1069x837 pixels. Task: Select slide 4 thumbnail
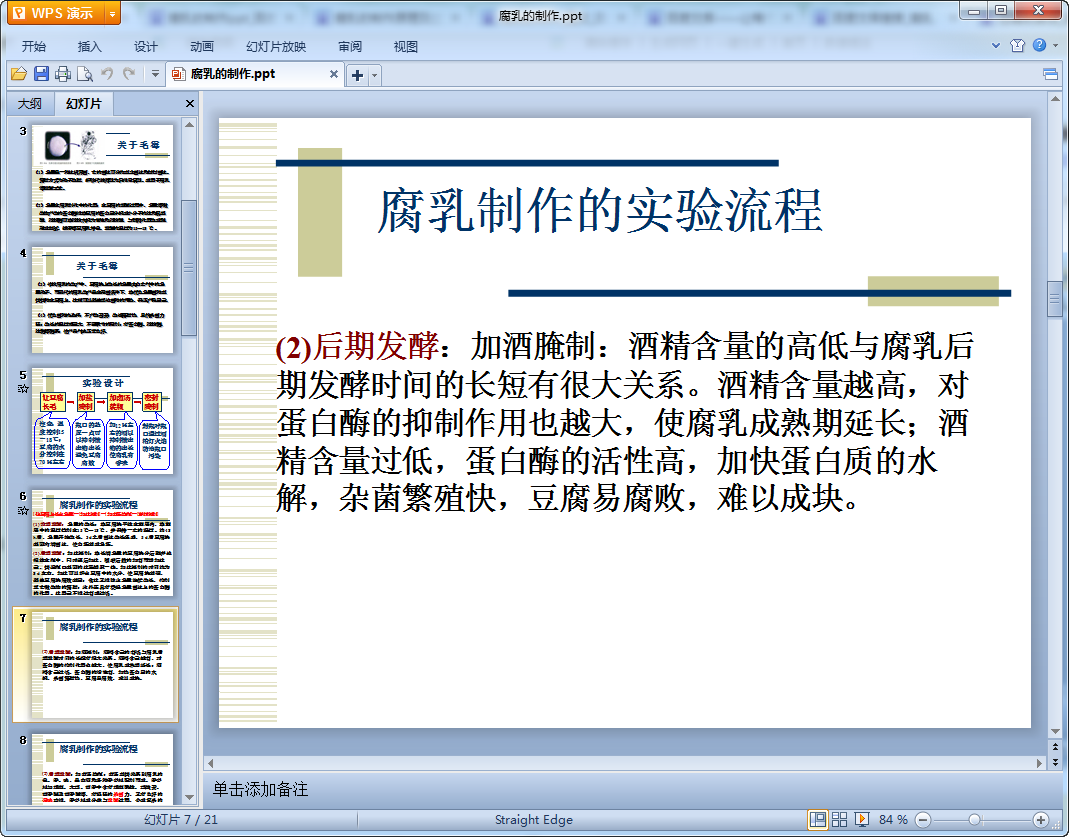click(102, 300)
